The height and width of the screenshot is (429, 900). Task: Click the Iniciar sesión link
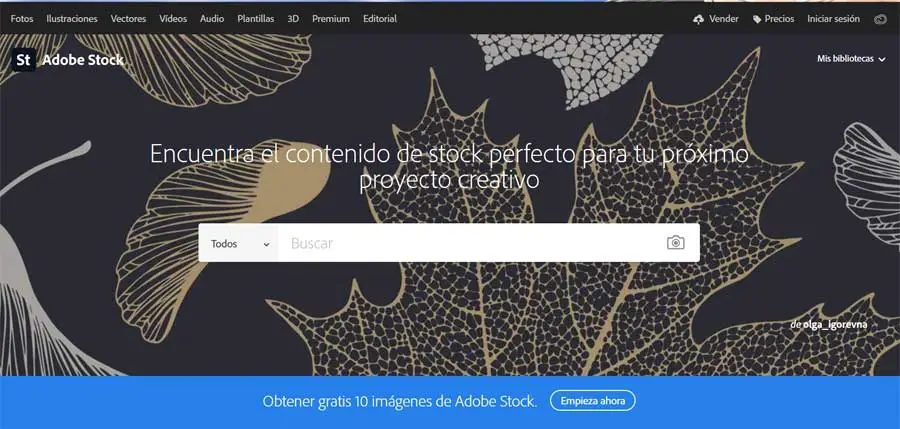click(x=833, y=19)
